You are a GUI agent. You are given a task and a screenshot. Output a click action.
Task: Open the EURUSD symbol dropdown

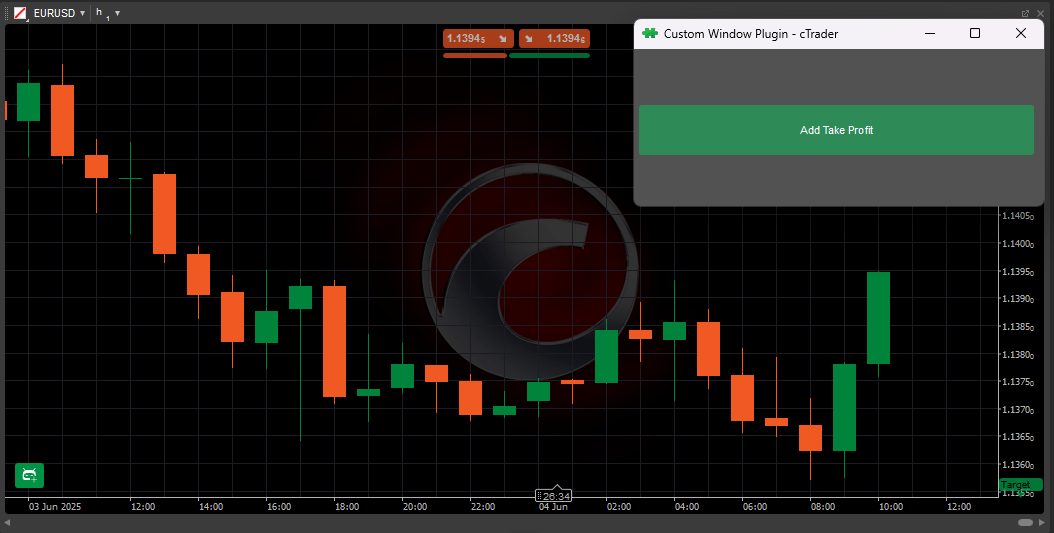[82, 13]
